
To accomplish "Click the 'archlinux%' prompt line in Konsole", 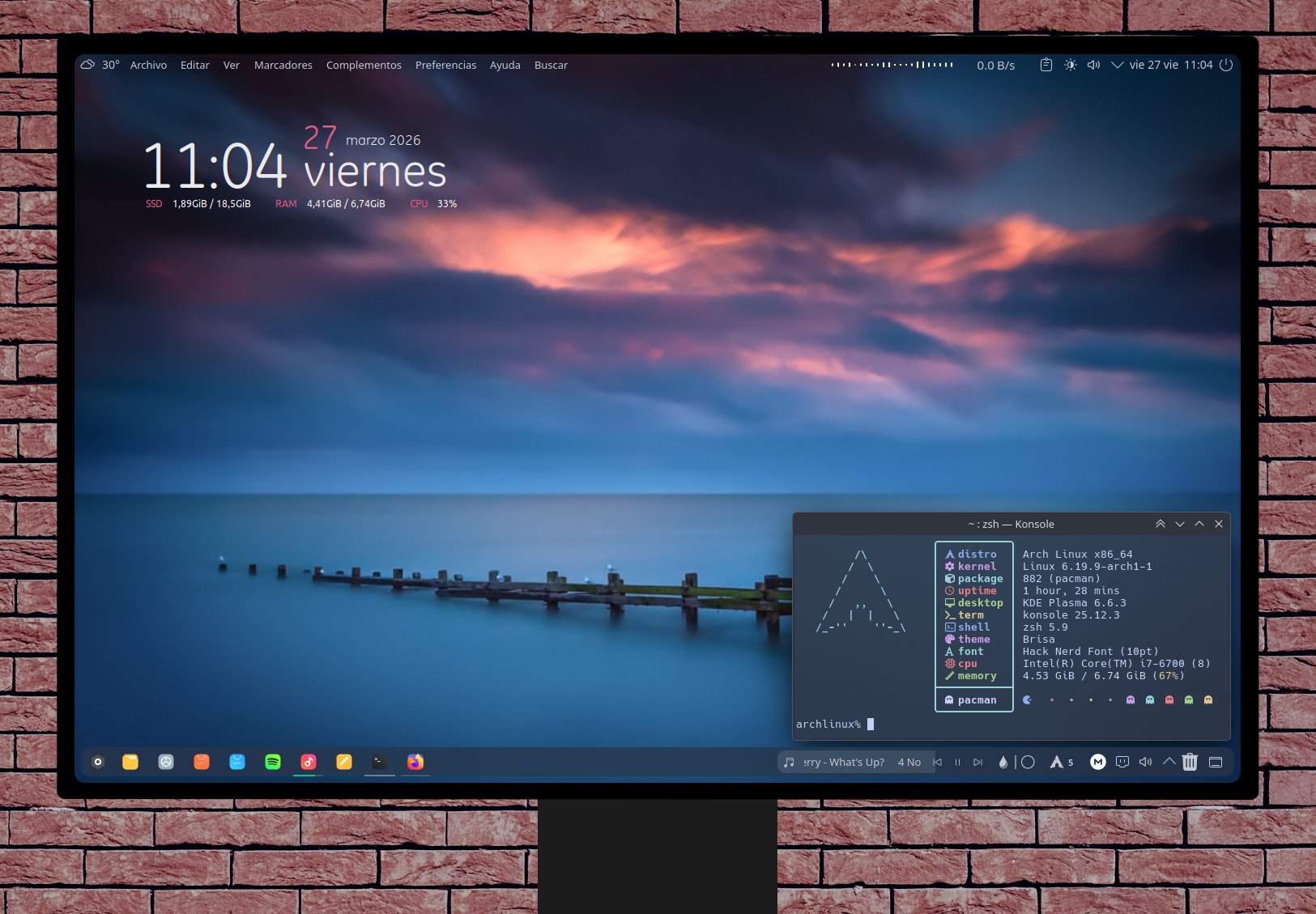I will tap(828, 725).
